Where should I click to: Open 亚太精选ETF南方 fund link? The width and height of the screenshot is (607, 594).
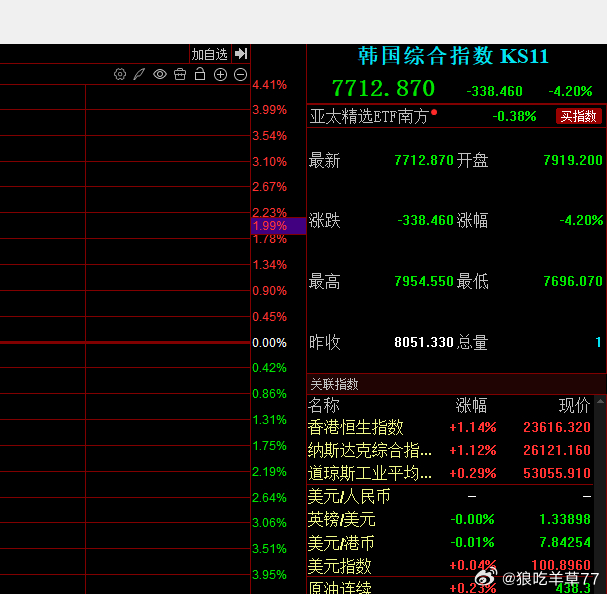(369, 116)
